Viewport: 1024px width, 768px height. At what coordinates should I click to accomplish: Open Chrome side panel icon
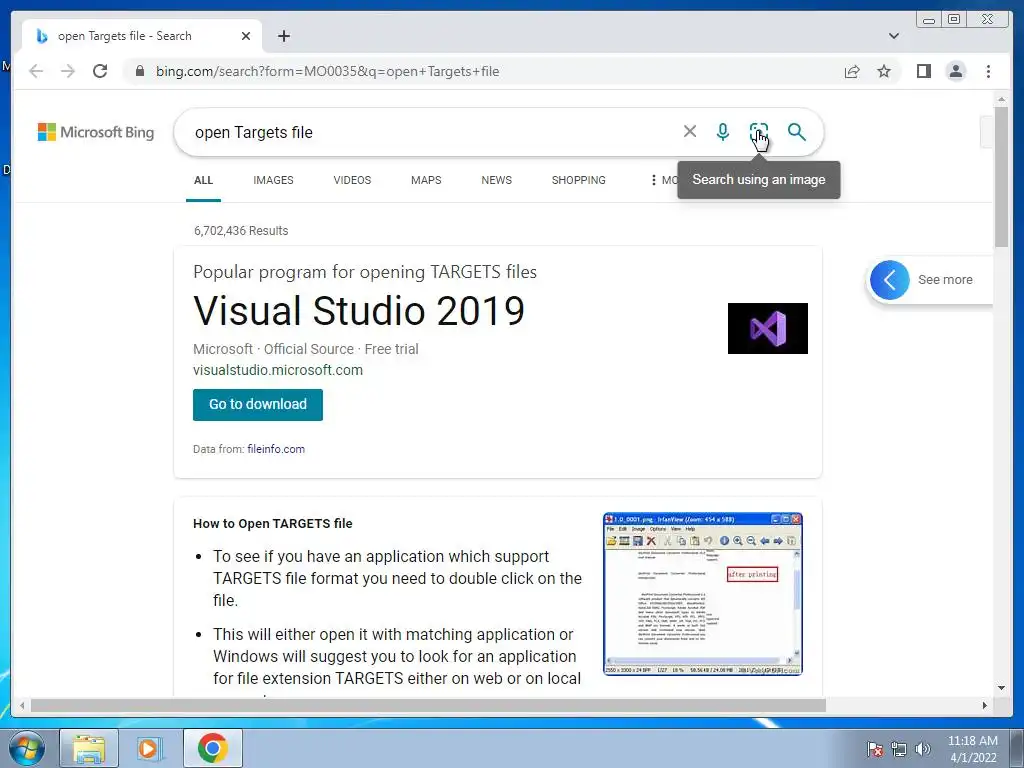(923, 71)
